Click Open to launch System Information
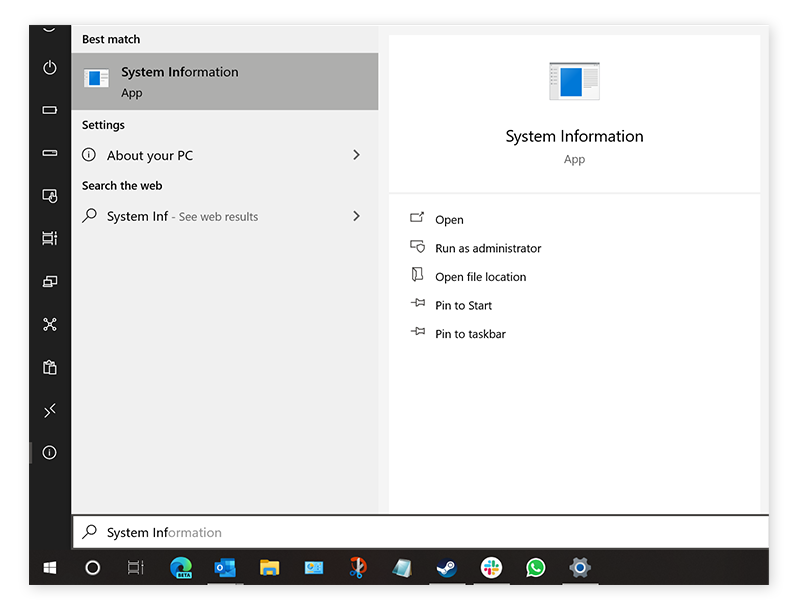 (x=450, y=219)
